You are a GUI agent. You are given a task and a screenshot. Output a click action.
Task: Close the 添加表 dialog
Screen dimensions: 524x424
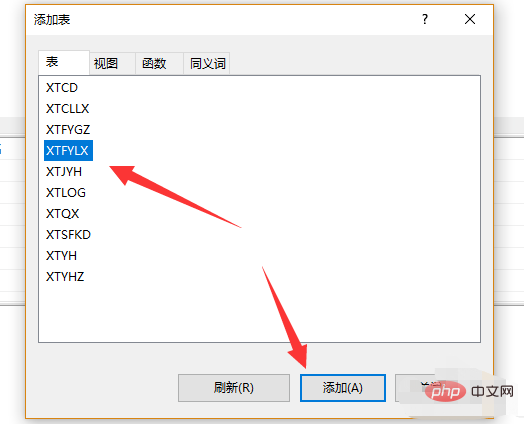pos(470,19)
